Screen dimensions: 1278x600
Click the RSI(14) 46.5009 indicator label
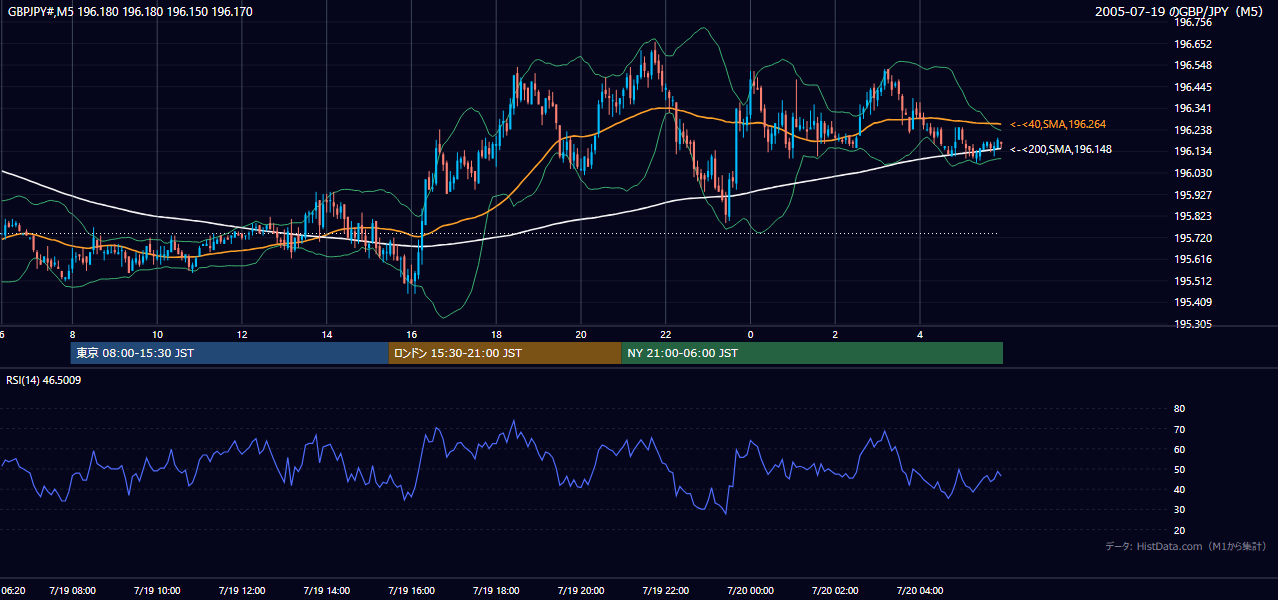tap(44, 380)
